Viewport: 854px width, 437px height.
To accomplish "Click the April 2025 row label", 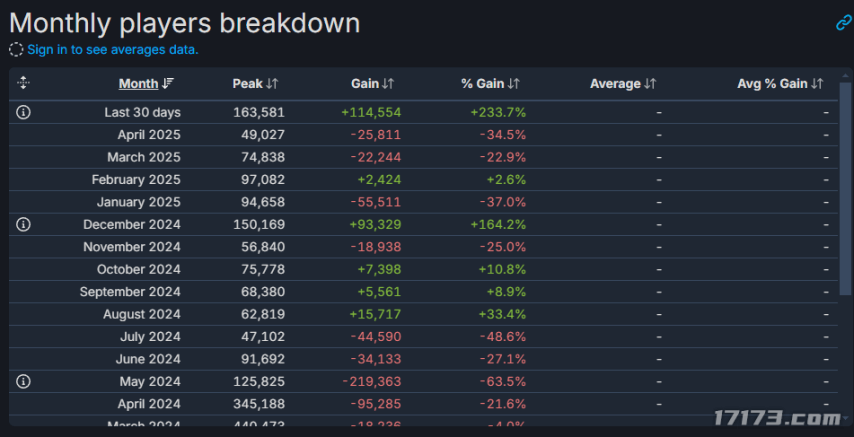I will pos(149,135).
